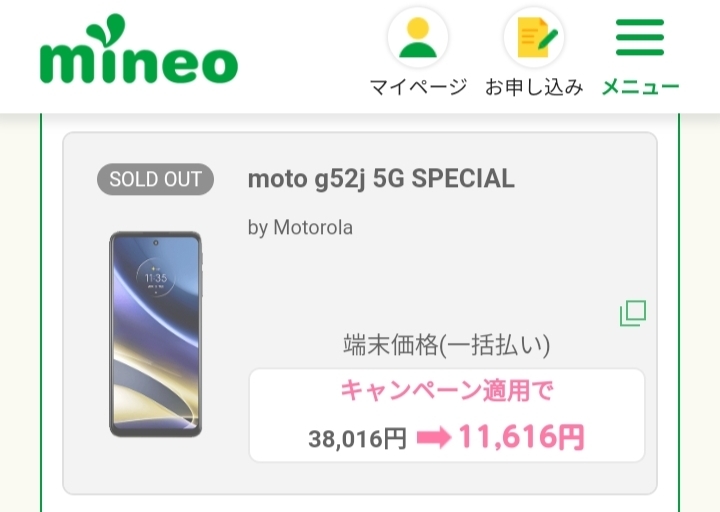The height and width of the screenshot is (512, 720).
Task: Click the pink arrow between prices
Action: tap(433, 438)
